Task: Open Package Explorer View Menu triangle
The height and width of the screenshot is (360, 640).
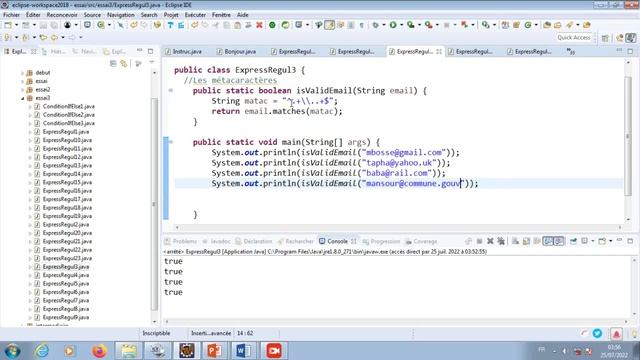Action: coord(151,63)
